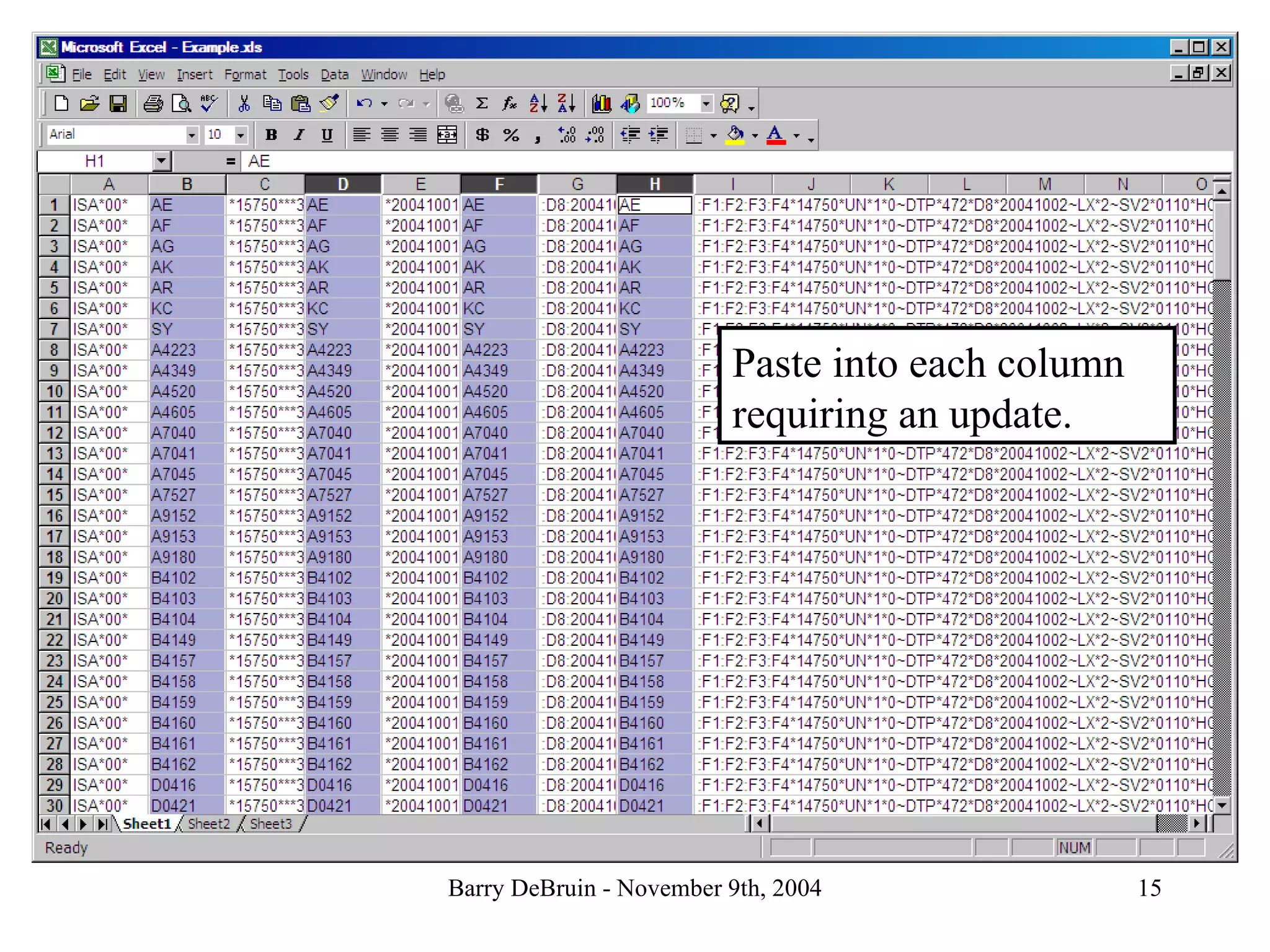Apply the red Font Color

776,134
